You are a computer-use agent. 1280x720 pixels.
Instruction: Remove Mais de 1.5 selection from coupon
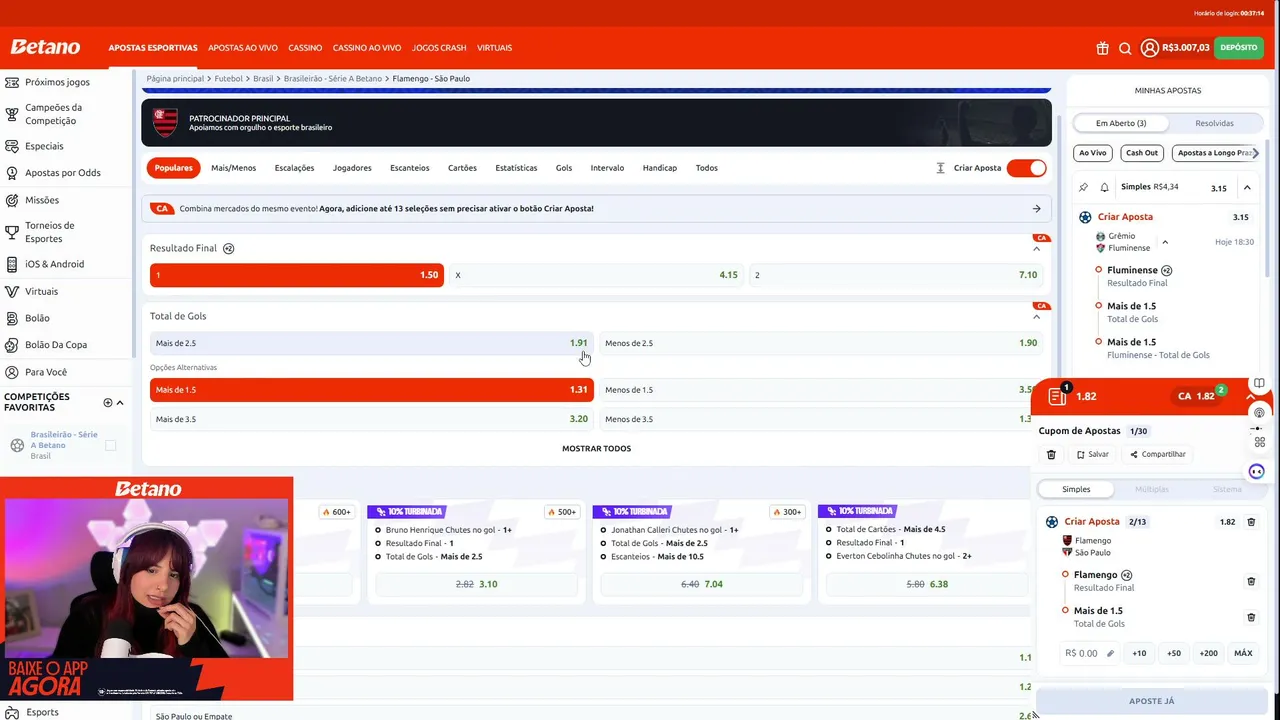(1251, 617)
